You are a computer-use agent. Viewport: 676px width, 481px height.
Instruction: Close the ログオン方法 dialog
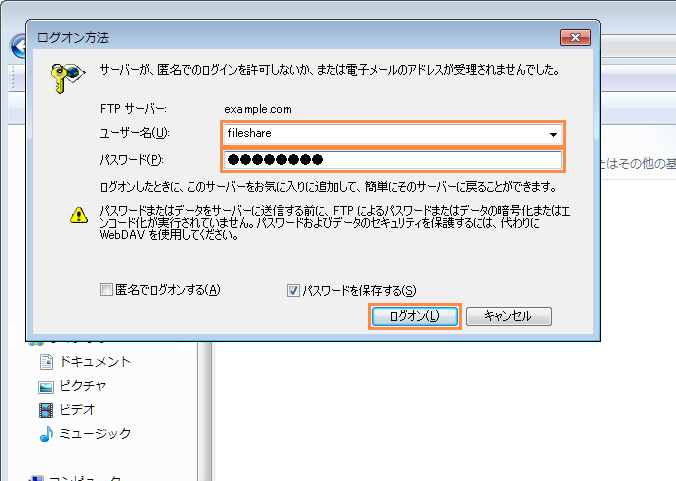pyautogui.click(x=575, y=37)
